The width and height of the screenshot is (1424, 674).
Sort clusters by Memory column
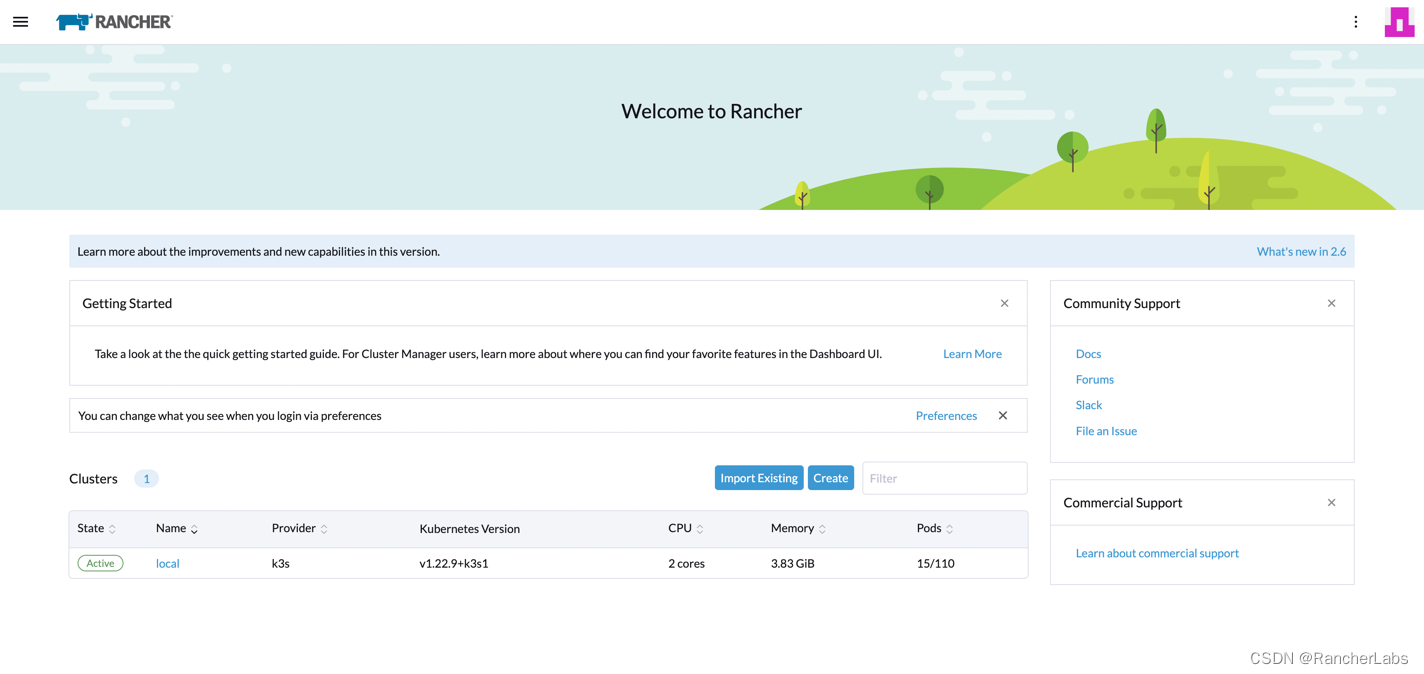[x=798, y=528]
